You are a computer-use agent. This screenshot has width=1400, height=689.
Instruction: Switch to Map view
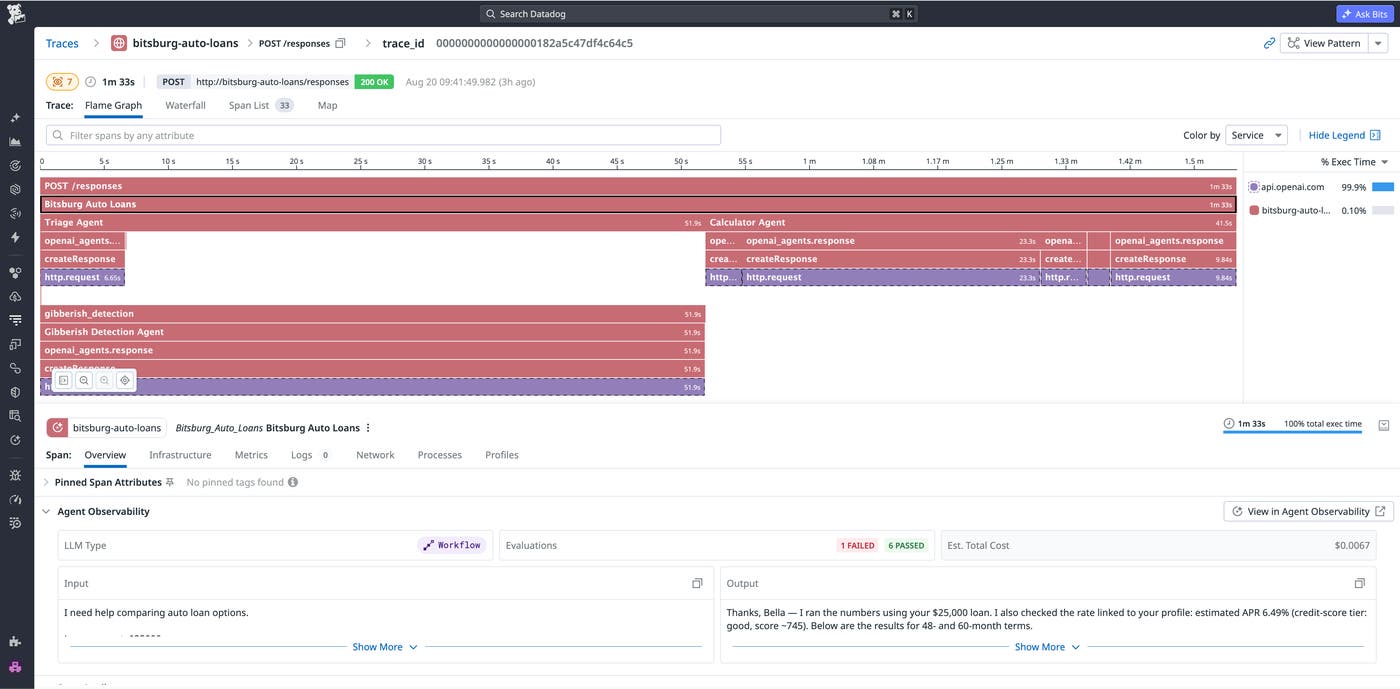pos(327,105)
